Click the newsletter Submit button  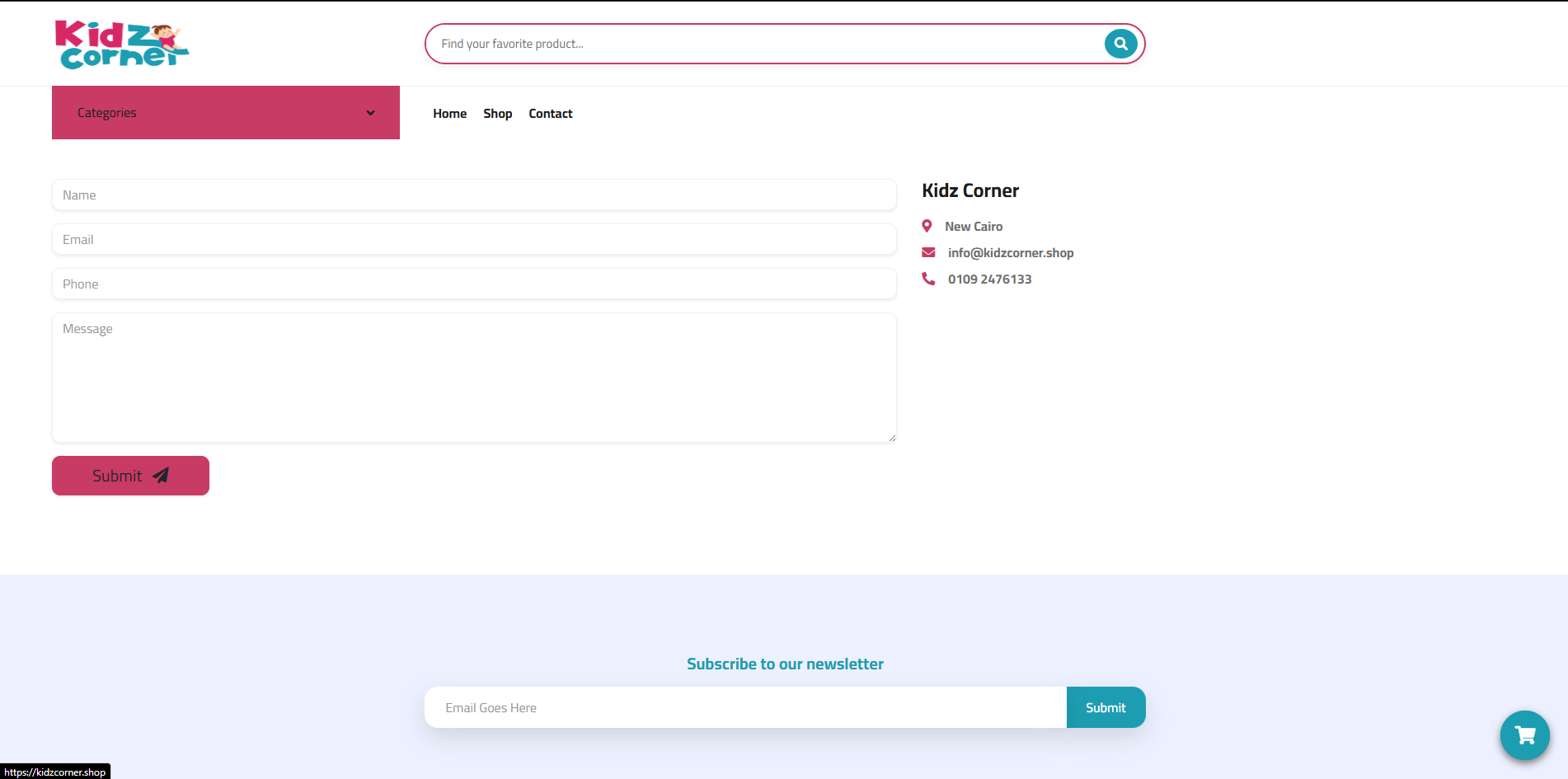(x=1106, y=706)
